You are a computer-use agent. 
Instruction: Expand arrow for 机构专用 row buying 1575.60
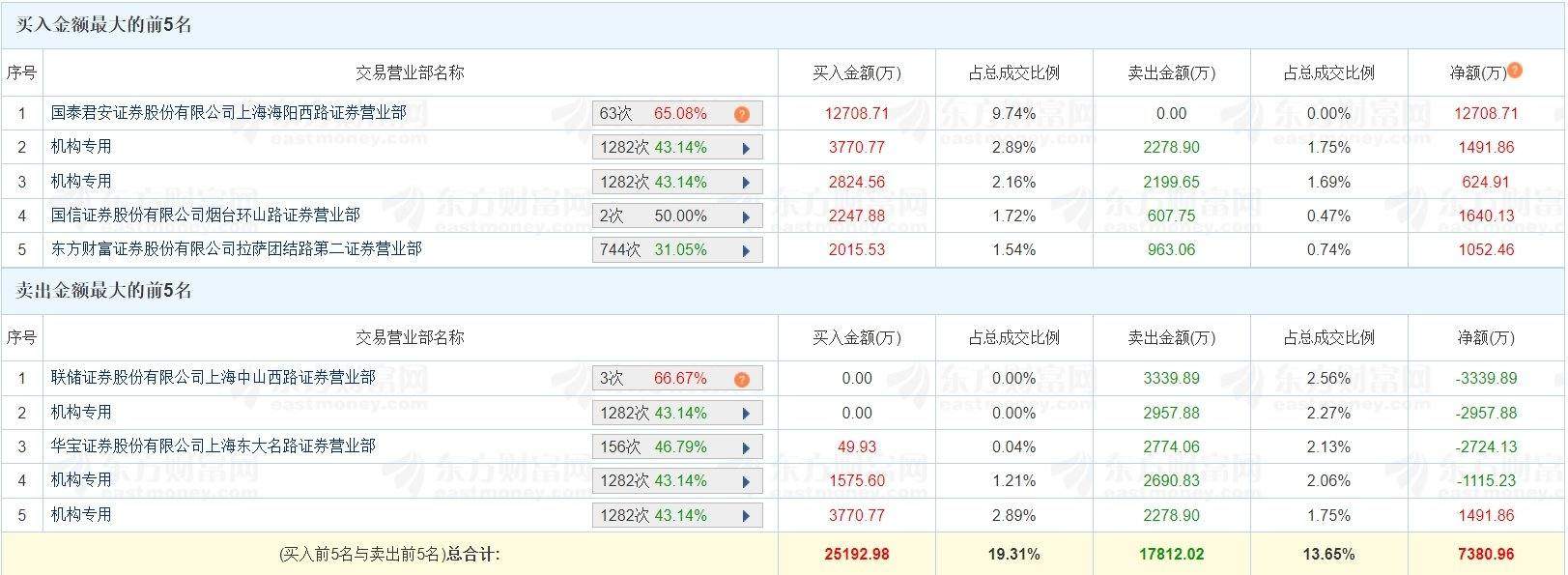pyautogui.click(x=746, y=481)
